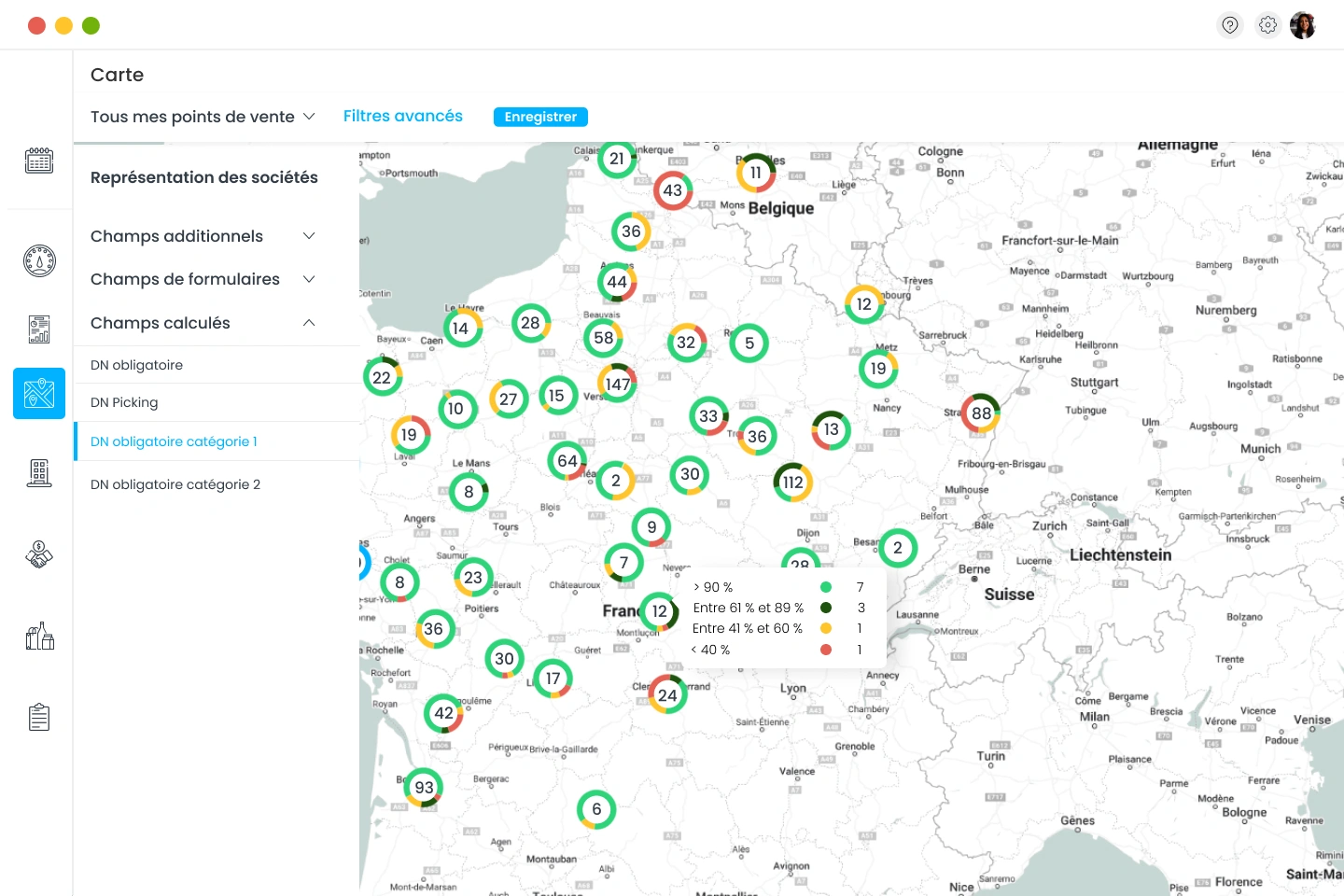Select the DN Picking calculated field

(123, 401)
